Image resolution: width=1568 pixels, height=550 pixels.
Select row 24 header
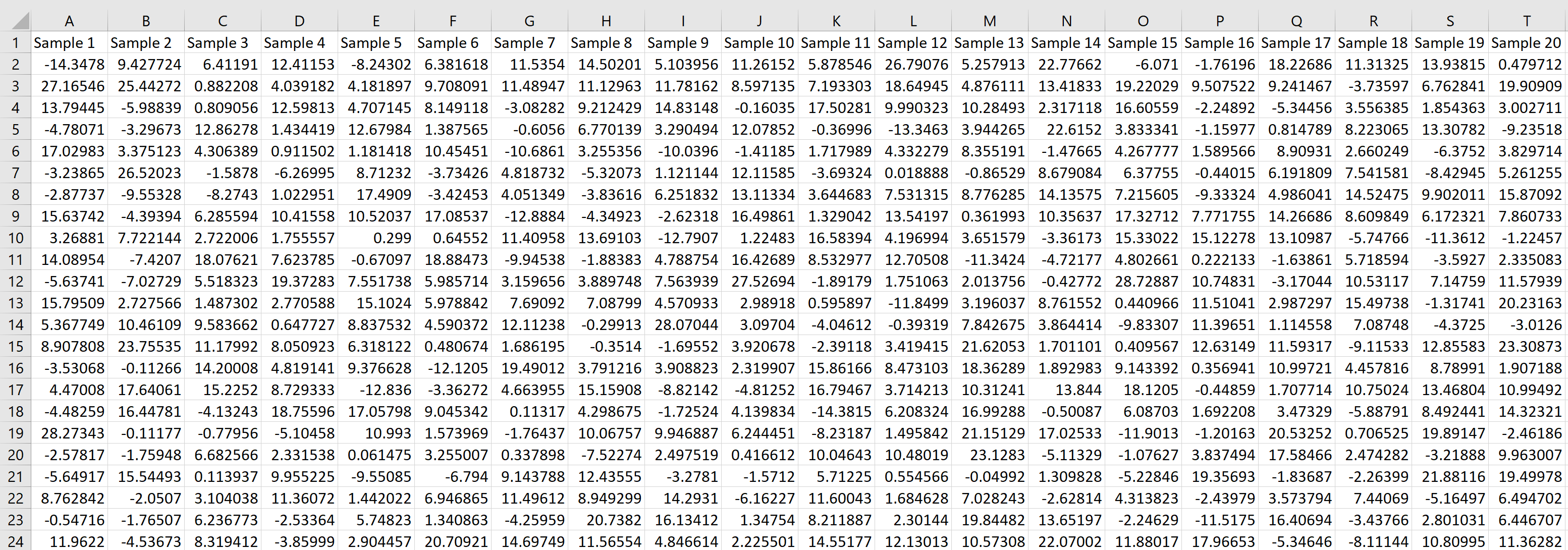[x=16, y=541]
